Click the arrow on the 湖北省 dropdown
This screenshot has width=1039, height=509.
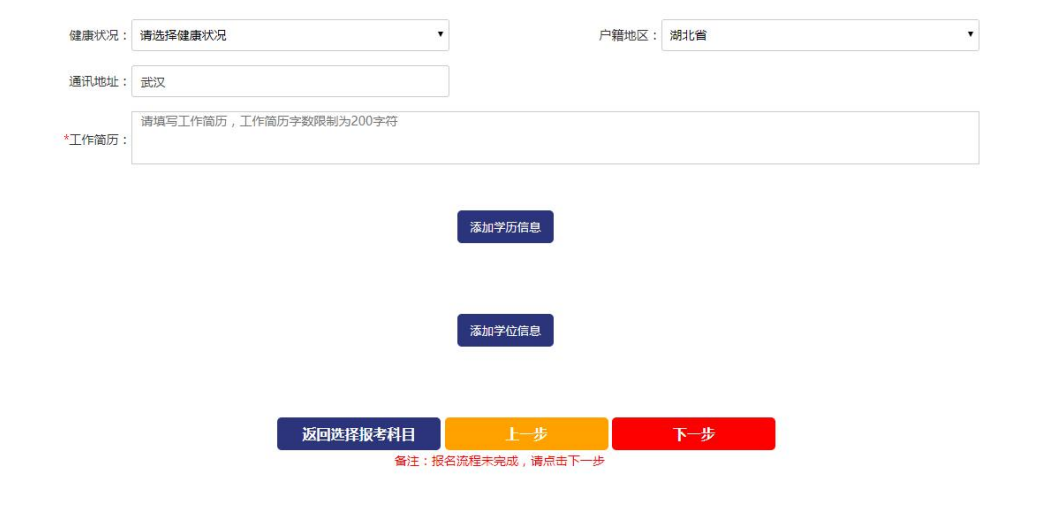click(969, 35)
